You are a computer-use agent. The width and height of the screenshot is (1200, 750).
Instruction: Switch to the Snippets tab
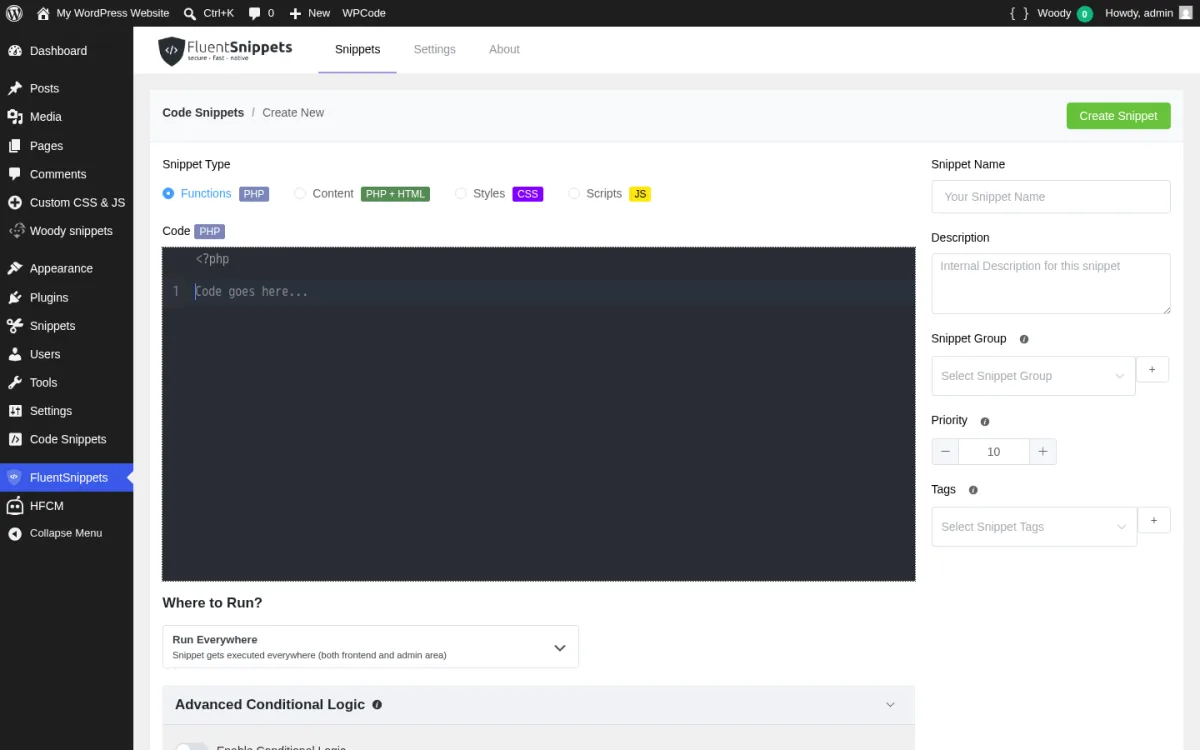point(357,49)
